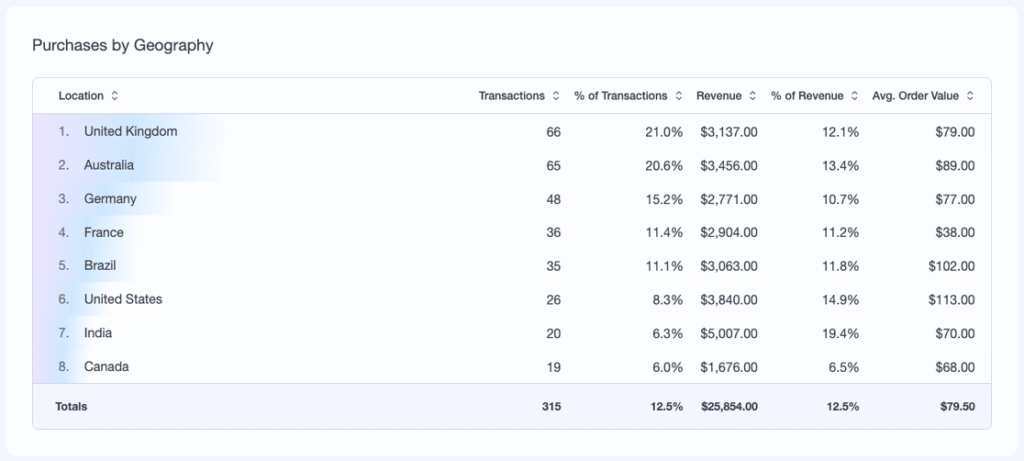Click sort arrows next to Revenue header
The width and height of the screenshot is (1024, 461).
pos(752,96)
